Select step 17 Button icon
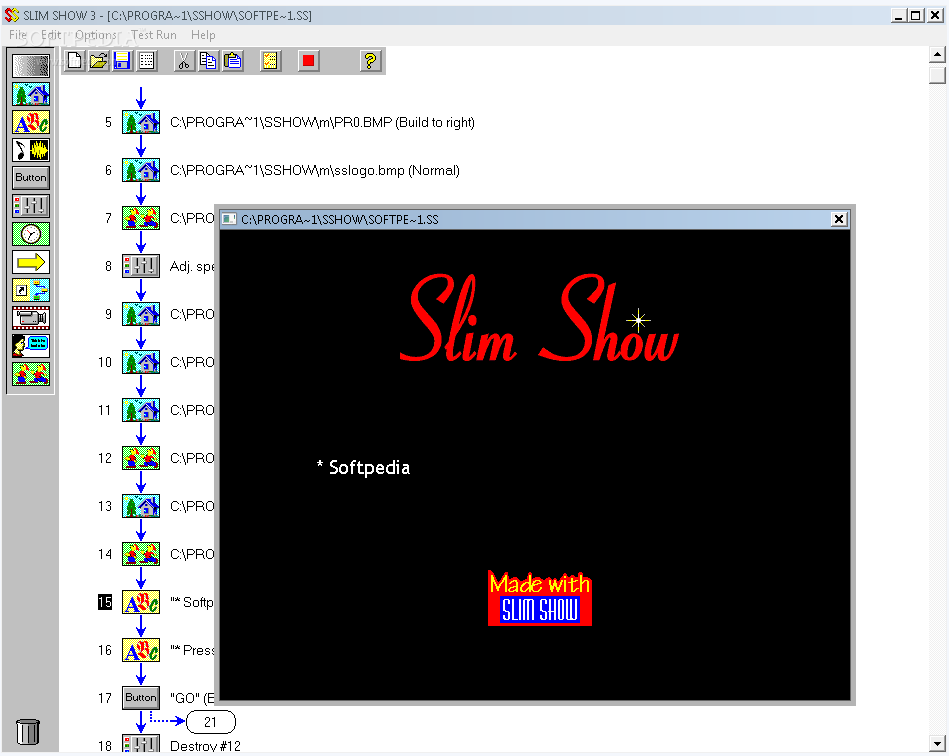The width and height of the screenshot is (949, 756). [141, 697]
